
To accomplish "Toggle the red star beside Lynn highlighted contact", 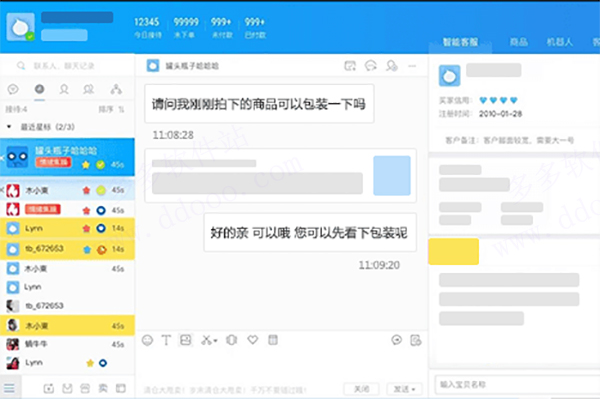I will [x=86, y=228].
